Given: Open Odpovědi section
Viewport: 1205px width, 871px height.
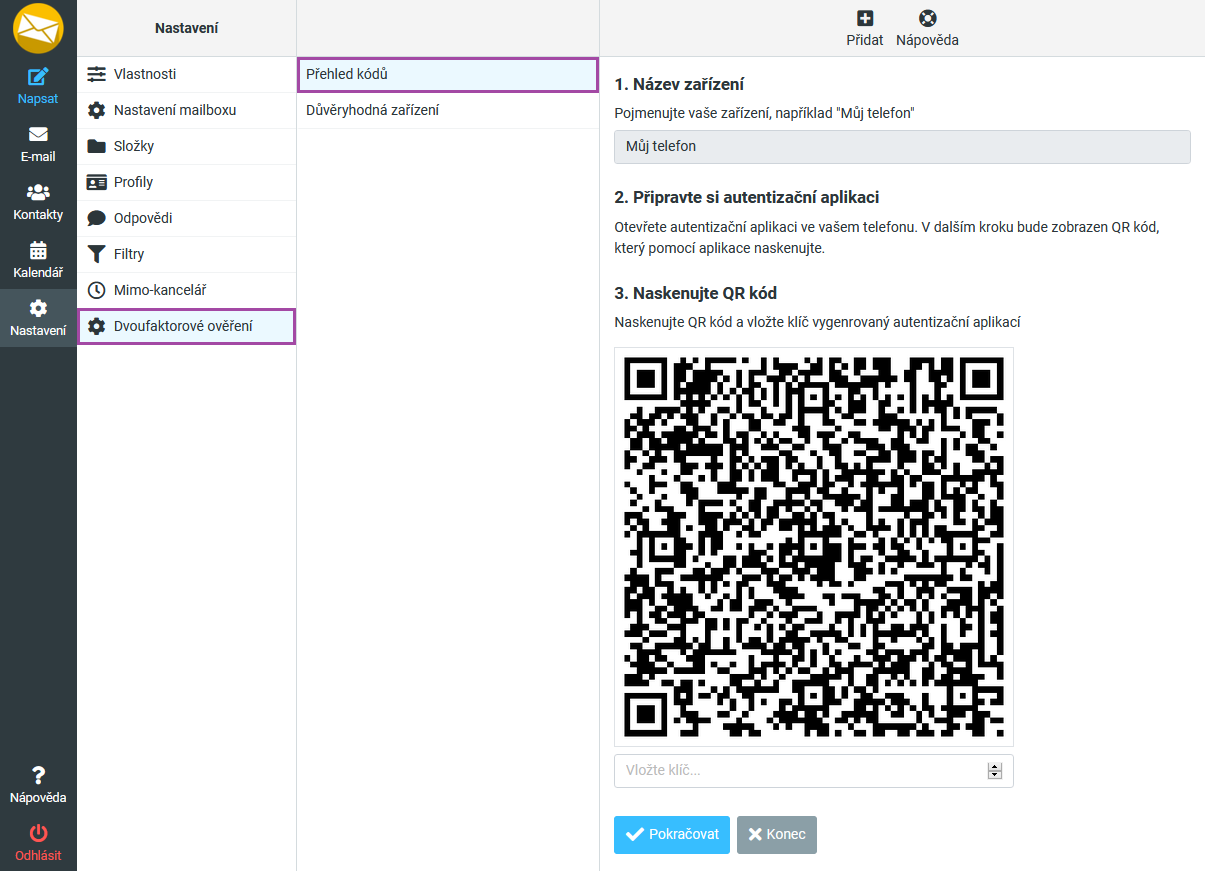Looking at the screenshot, I should (x=187, y=218).
